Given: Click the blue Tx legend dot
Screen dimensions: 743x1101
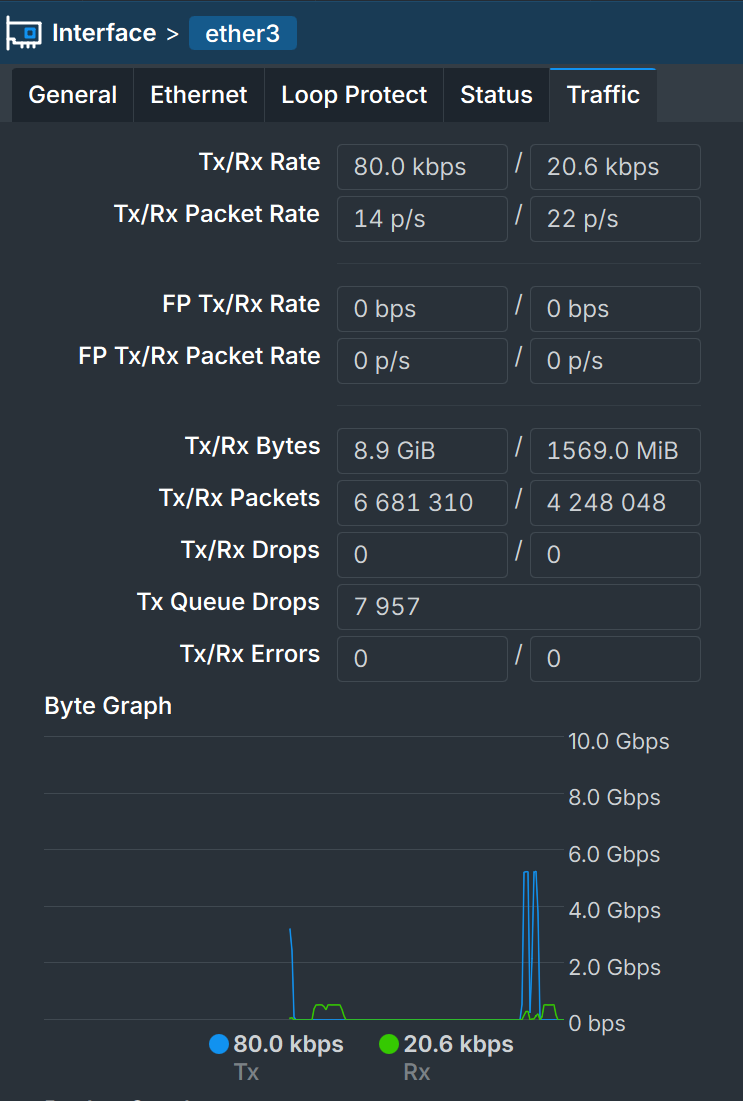Looking at the screenshot, I should [x=219, y=1045].
